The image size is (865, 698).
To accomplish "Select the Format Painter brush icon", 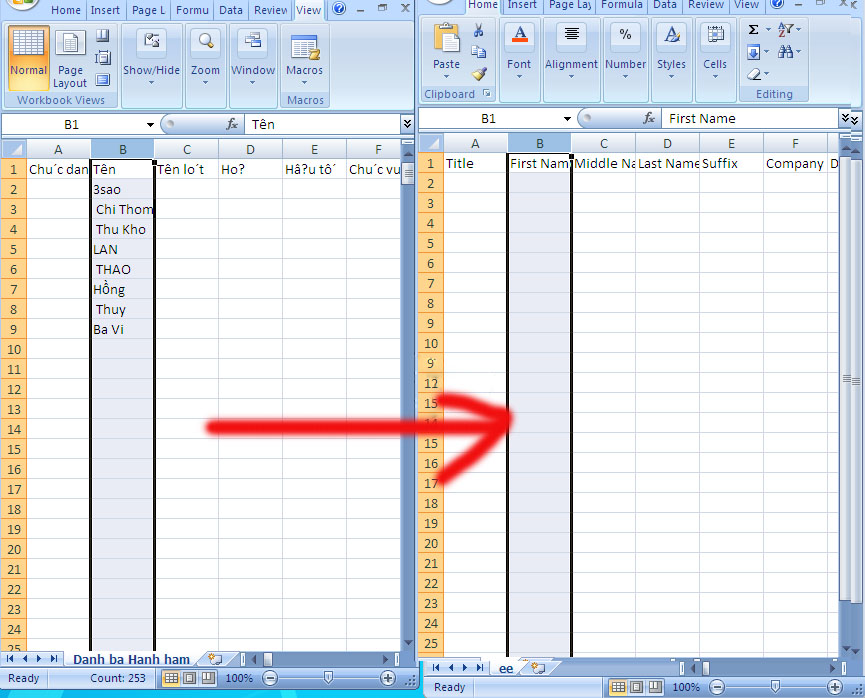I will 479,74.
